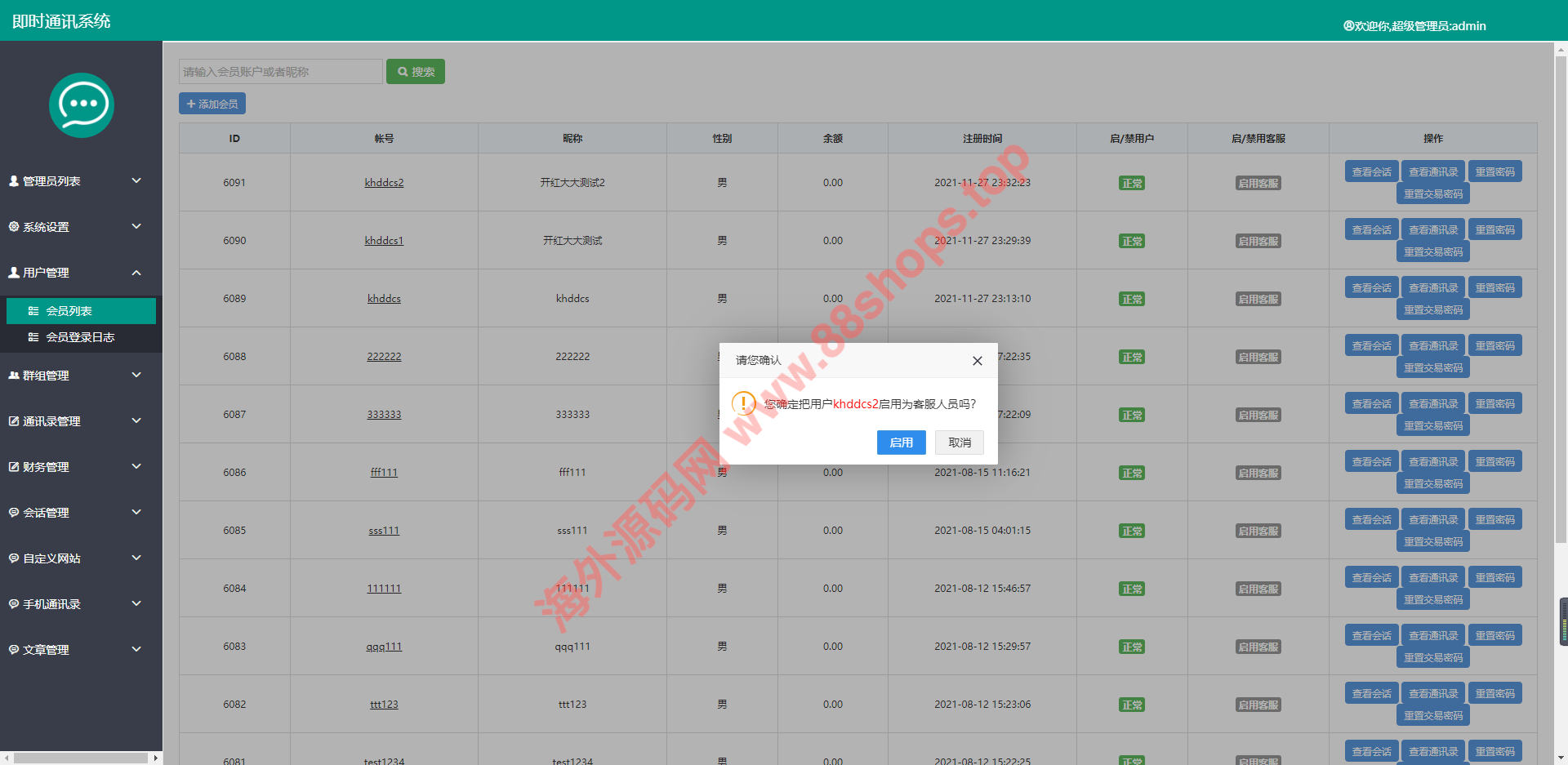Focus the member account search field
The height and width of the screenshot is (765, 1568).
tap(280, 72)
